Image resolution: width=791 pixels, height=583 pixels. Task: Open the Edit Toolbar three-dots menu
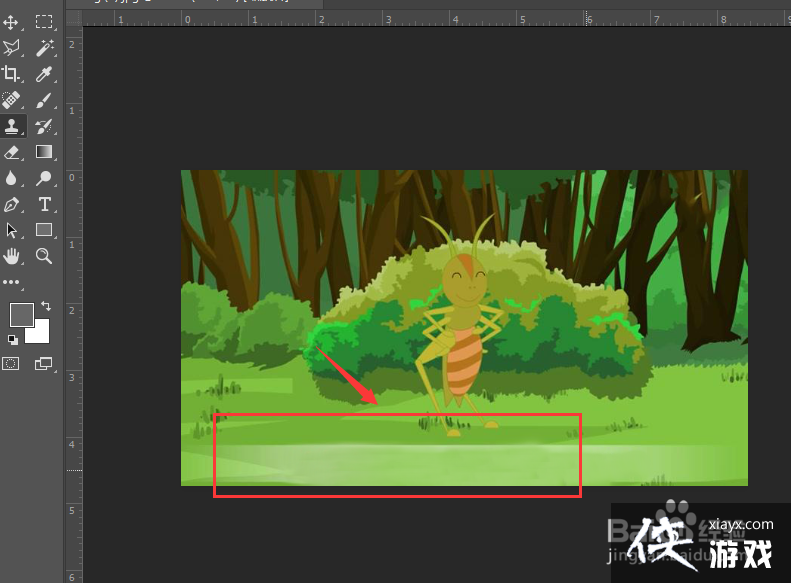pyautogui.click(x=12, y=282)
